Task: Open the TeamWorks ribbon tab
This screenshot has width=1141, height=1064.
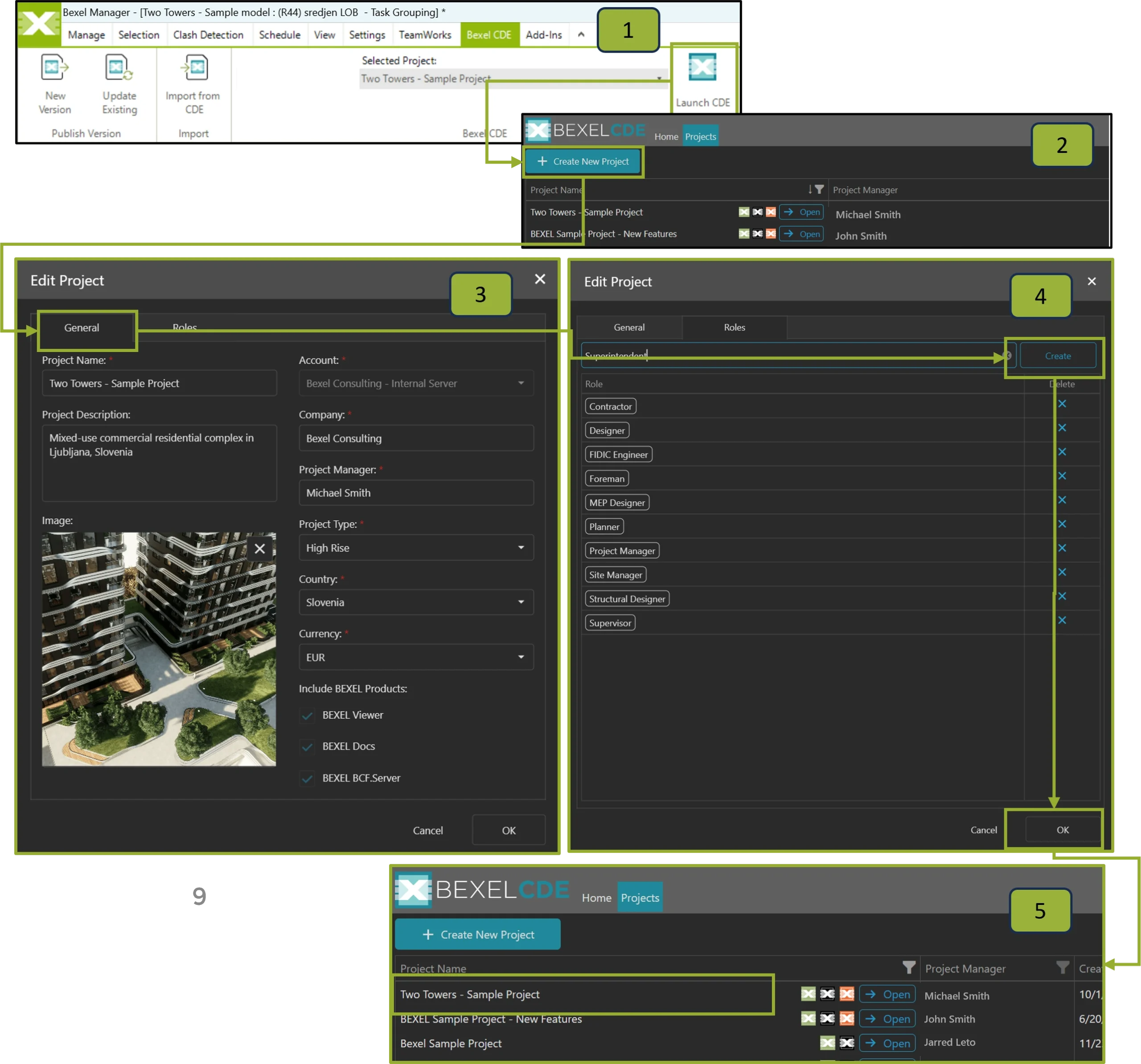Action: click(425, 35)
